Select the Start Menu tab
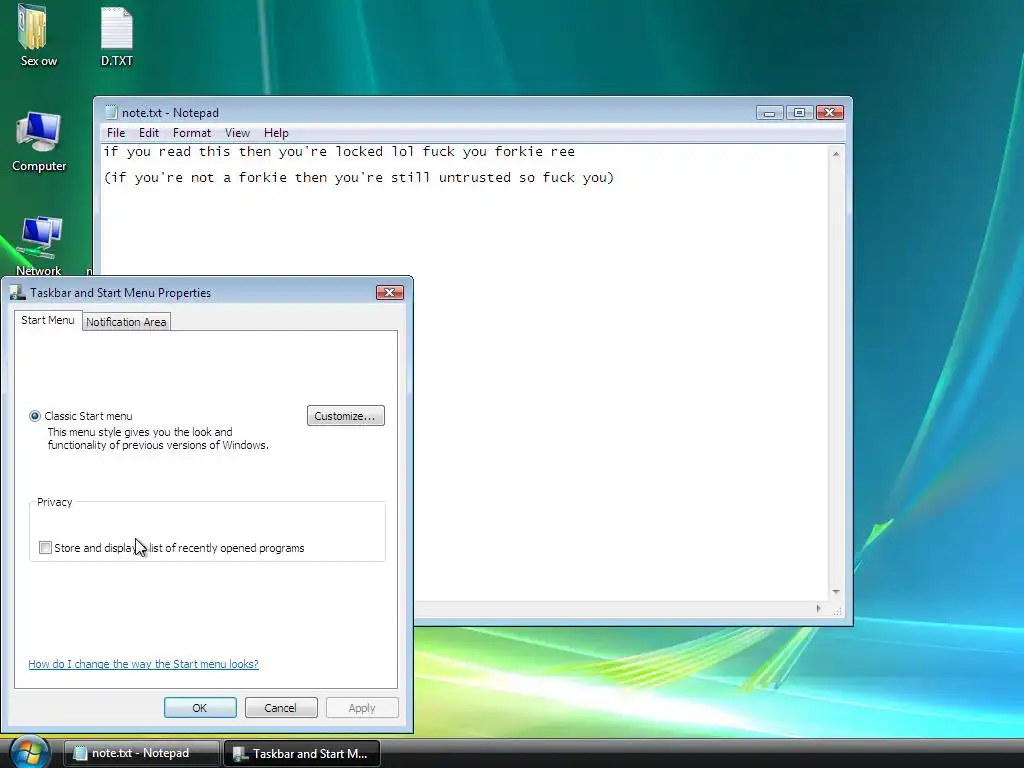The height and width of the screenshot is (768, 1024). [x=48, y=320]
